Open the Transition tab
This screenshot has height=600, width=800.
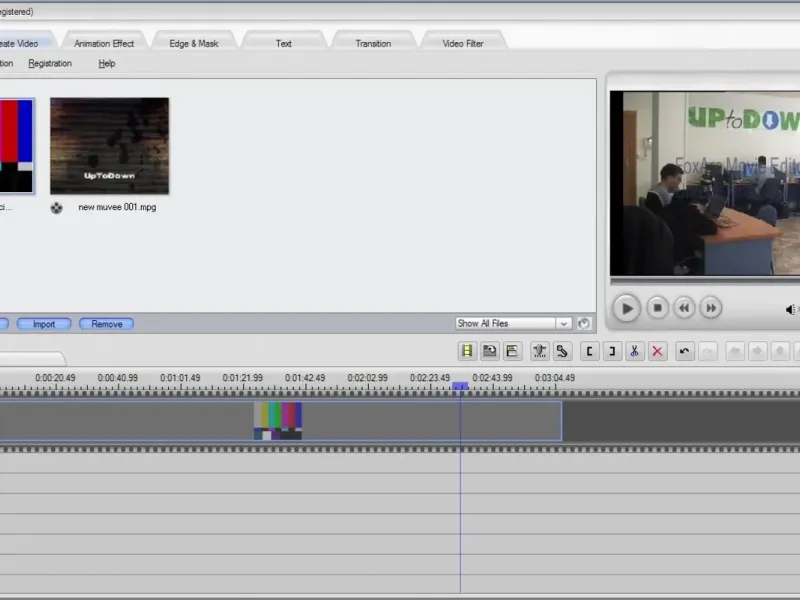[374, 43]
